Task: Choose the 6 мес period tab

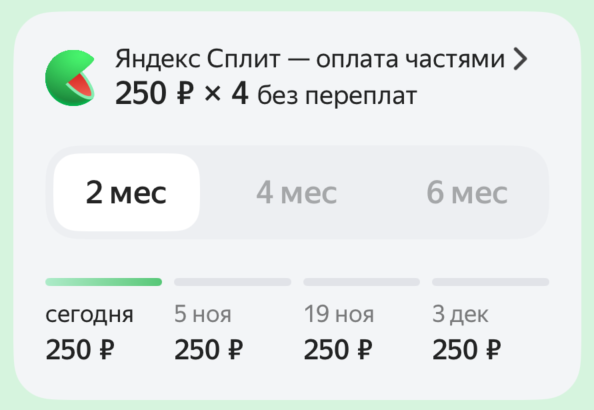Action: pyautogui.click(x=467, y=192)
